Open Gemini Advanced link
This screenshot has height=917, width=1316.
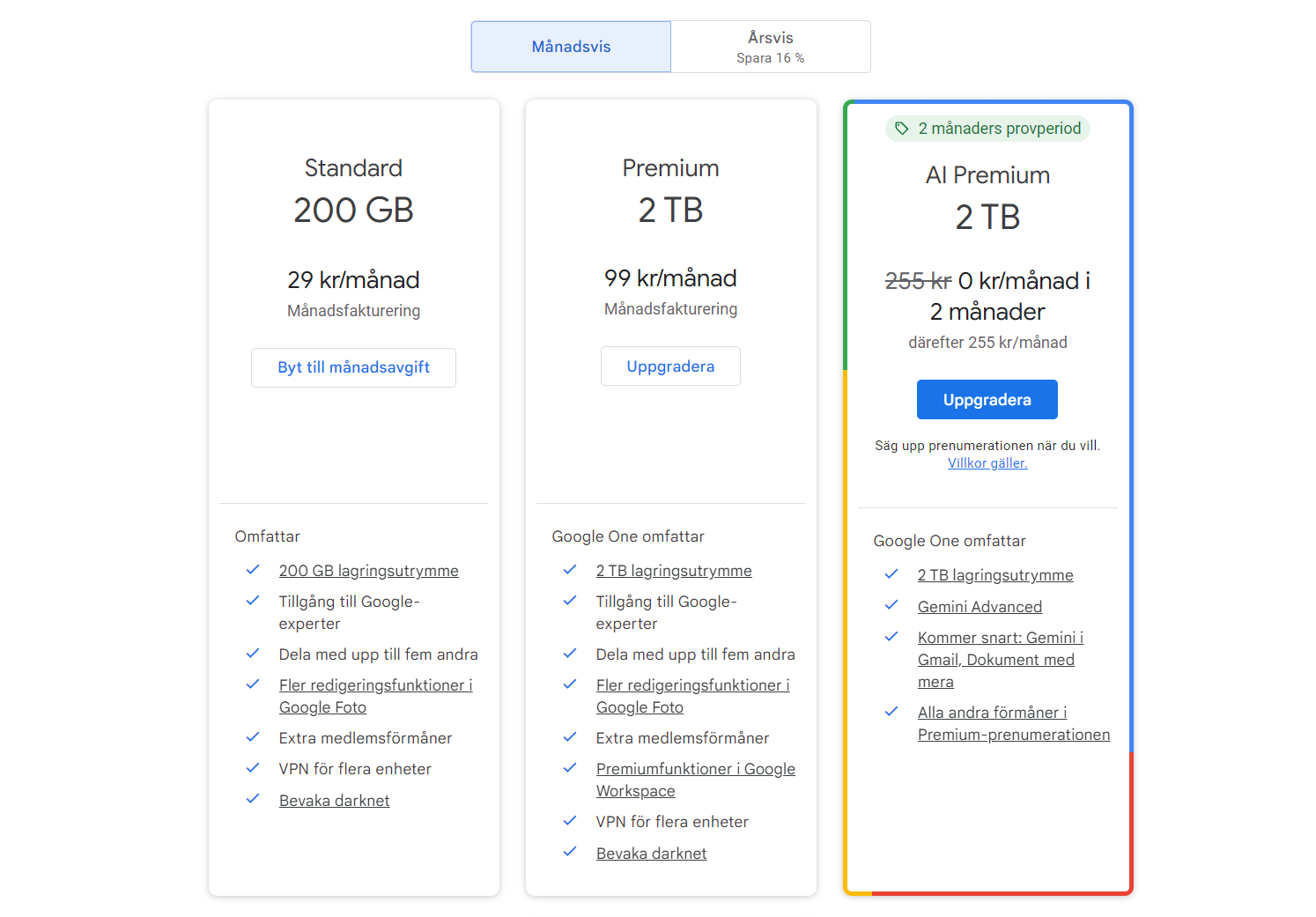click(x=980, y=607)
